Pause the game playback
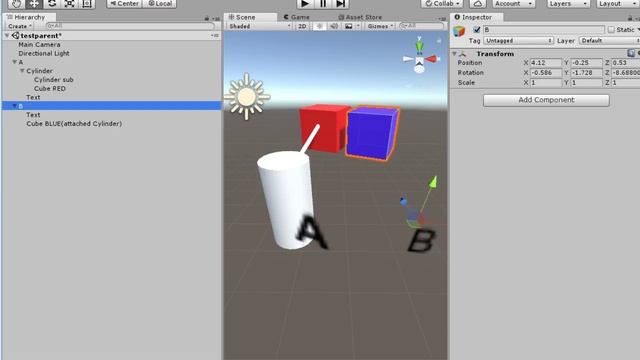This screenshot has height=360, width=640. [323, 4]
